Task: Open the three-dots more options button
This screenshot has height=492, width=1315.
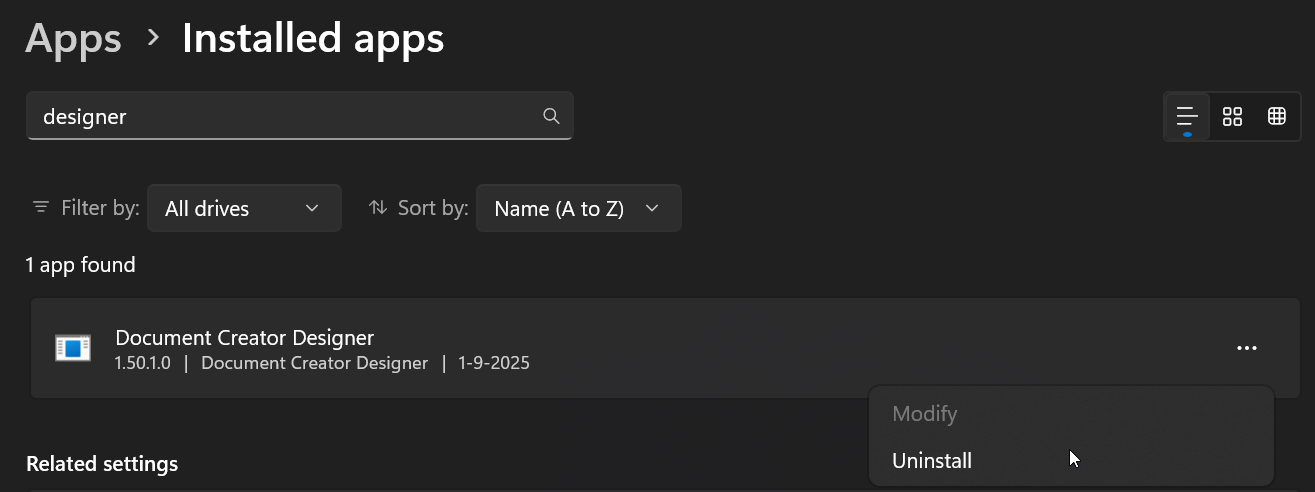Action: click(x=1246, y=348)
